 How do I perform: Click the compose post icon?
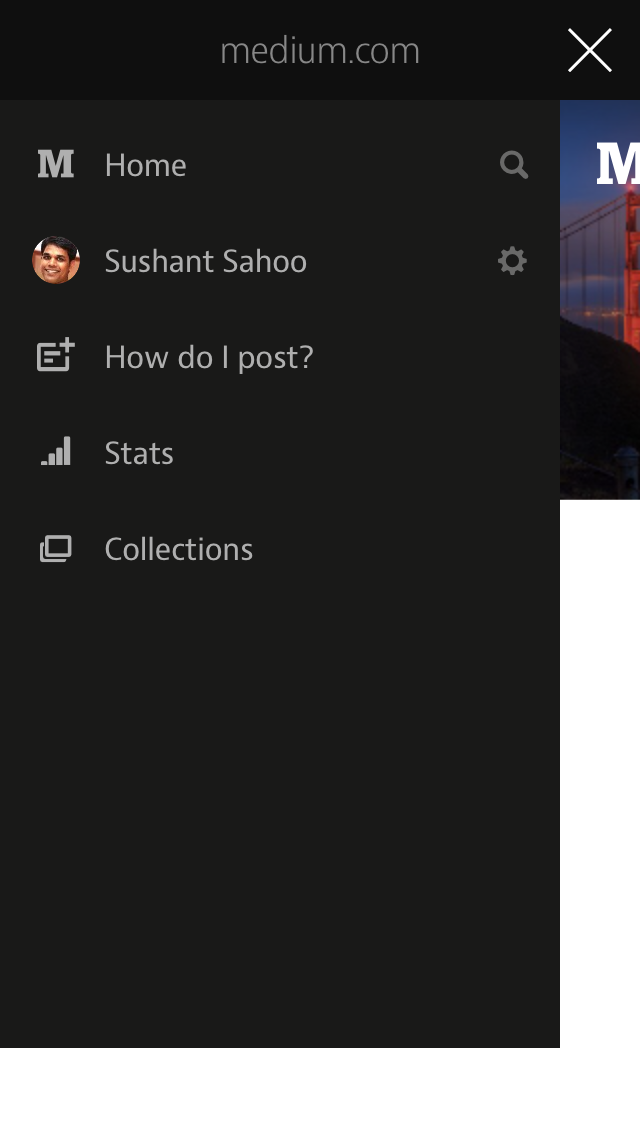56,355
